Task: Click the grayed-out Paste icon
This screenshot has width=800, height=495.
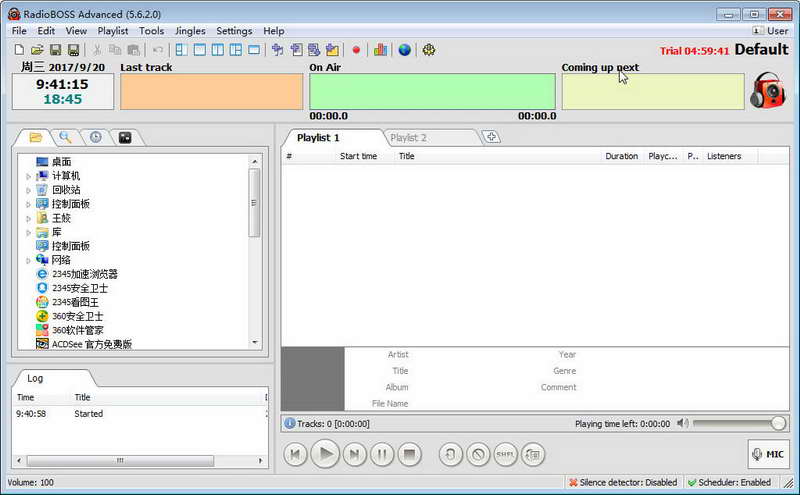Action: click(134, 50)
